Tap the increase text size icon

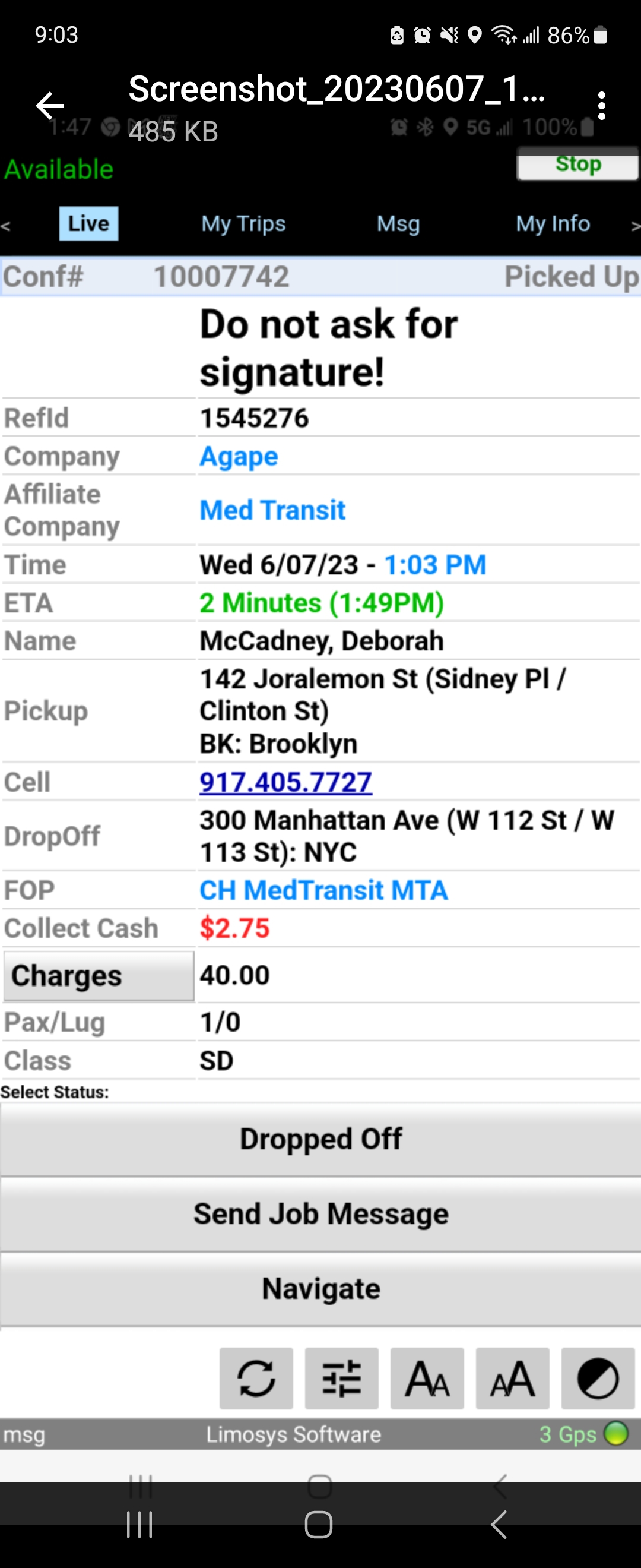pyautogui.click(x=513, y=1378)
